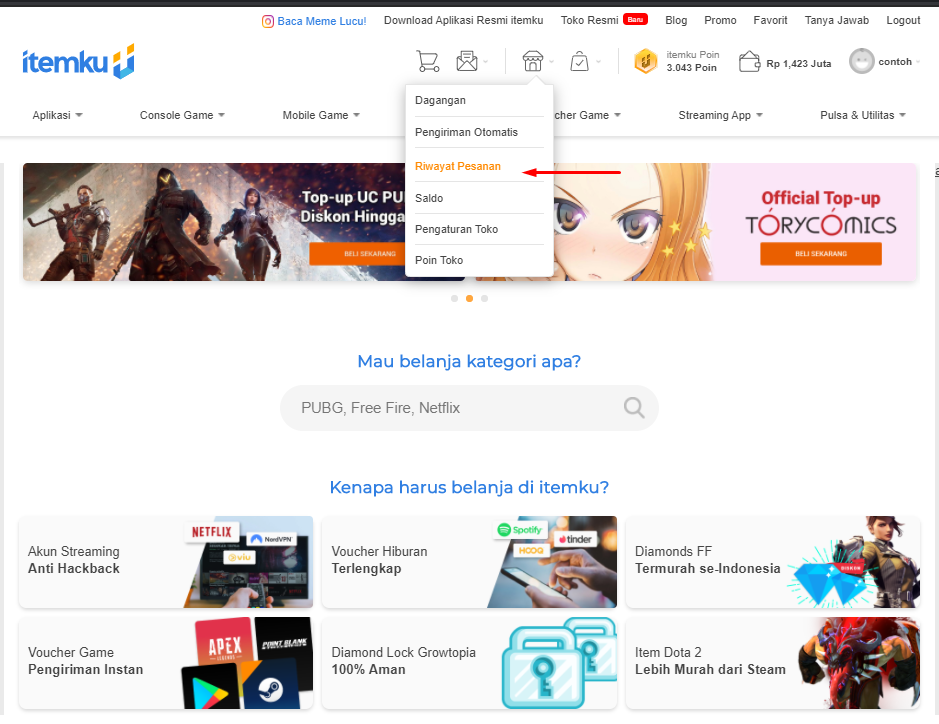
Task: Select Riwayat Pesanan from store menu
Action: click(x=458, y=166)
